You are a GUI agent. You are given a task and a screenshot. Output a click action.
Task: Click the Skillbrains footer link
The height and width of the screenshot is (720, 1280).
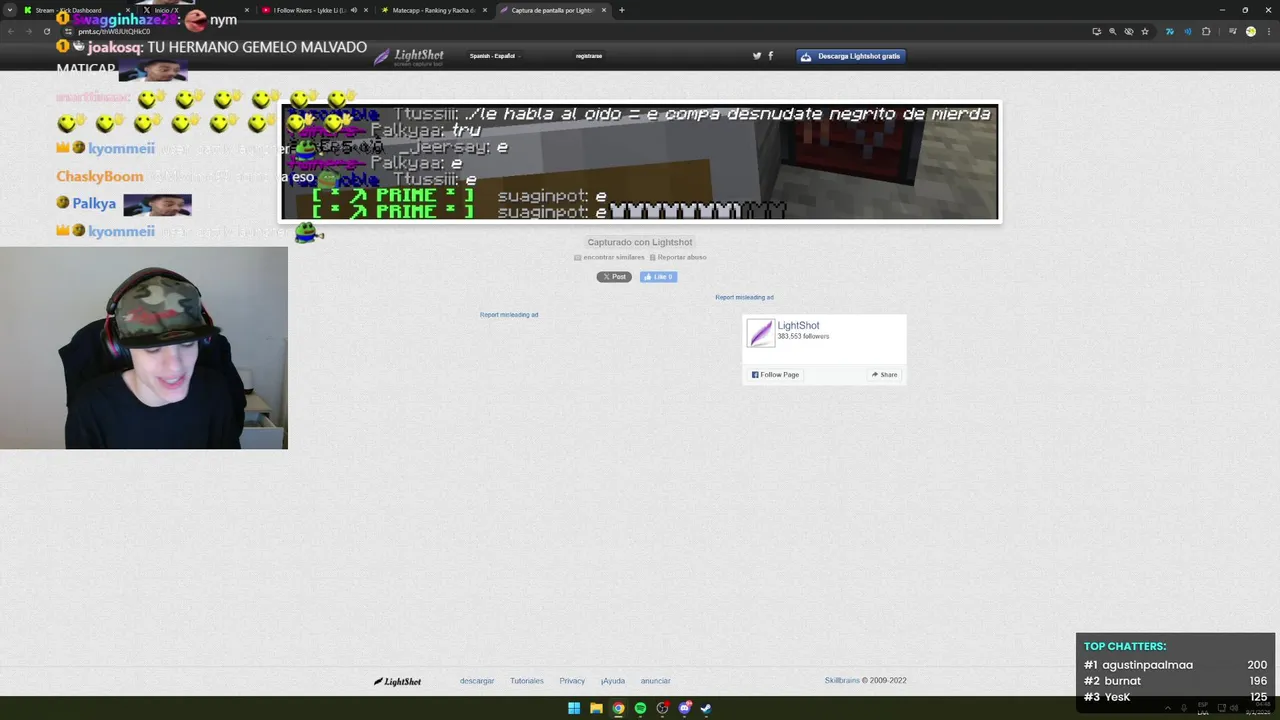pyautogui.click(x=842, y=681)
